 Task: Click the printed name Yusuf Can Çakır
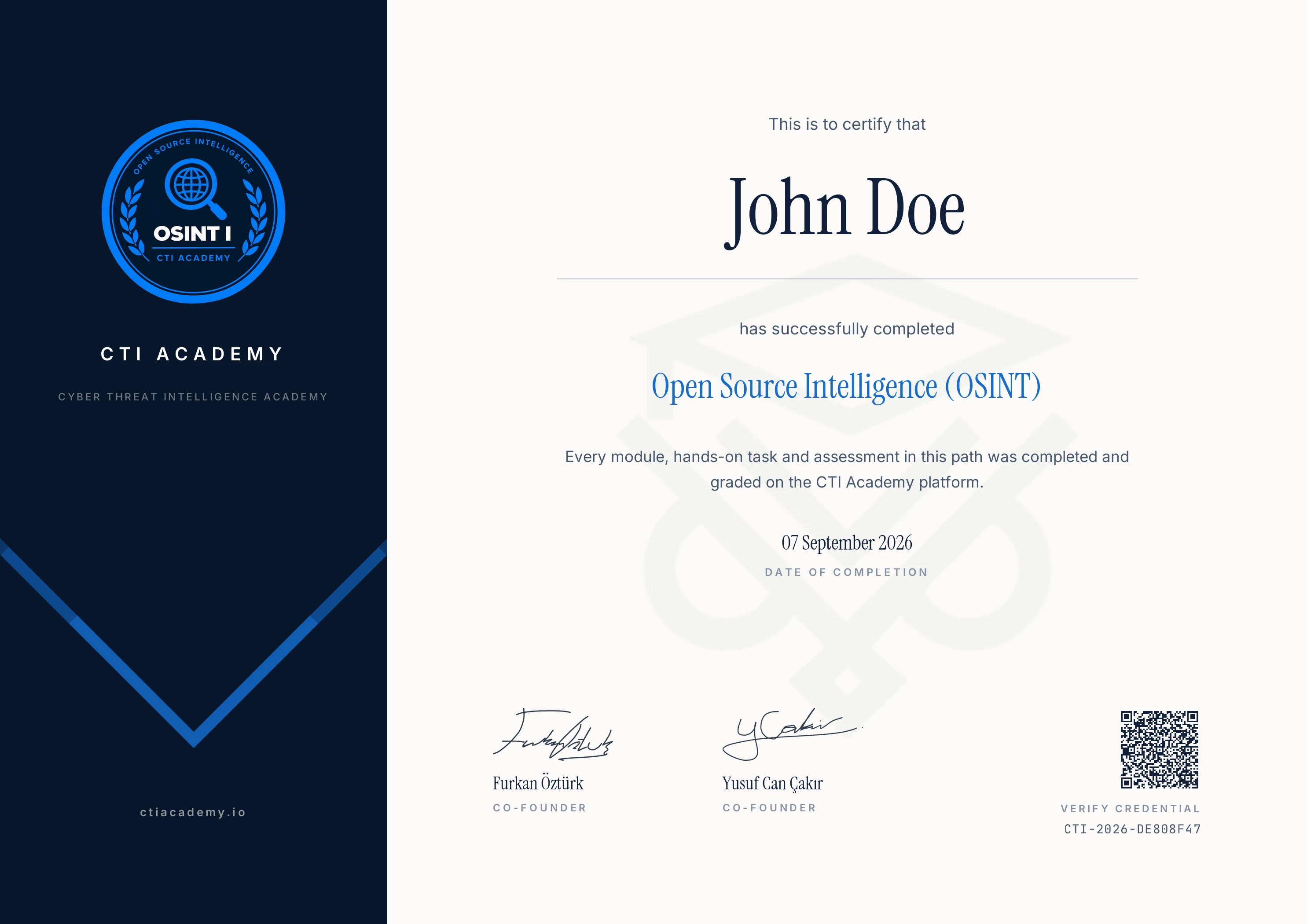click(x=772, y=784)
